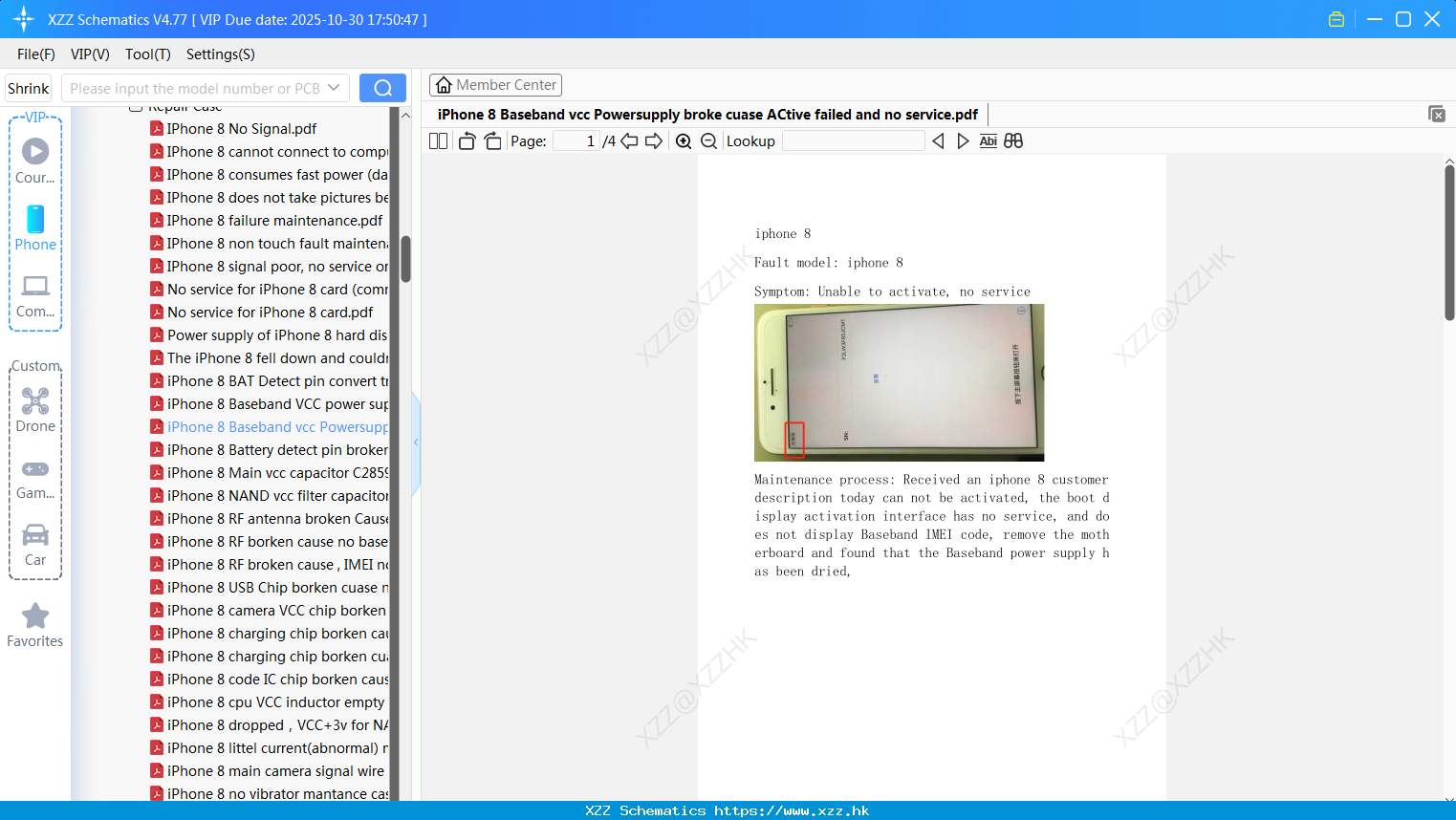Click the Lookup text field

pyautogui.click(x=853, y=140)
